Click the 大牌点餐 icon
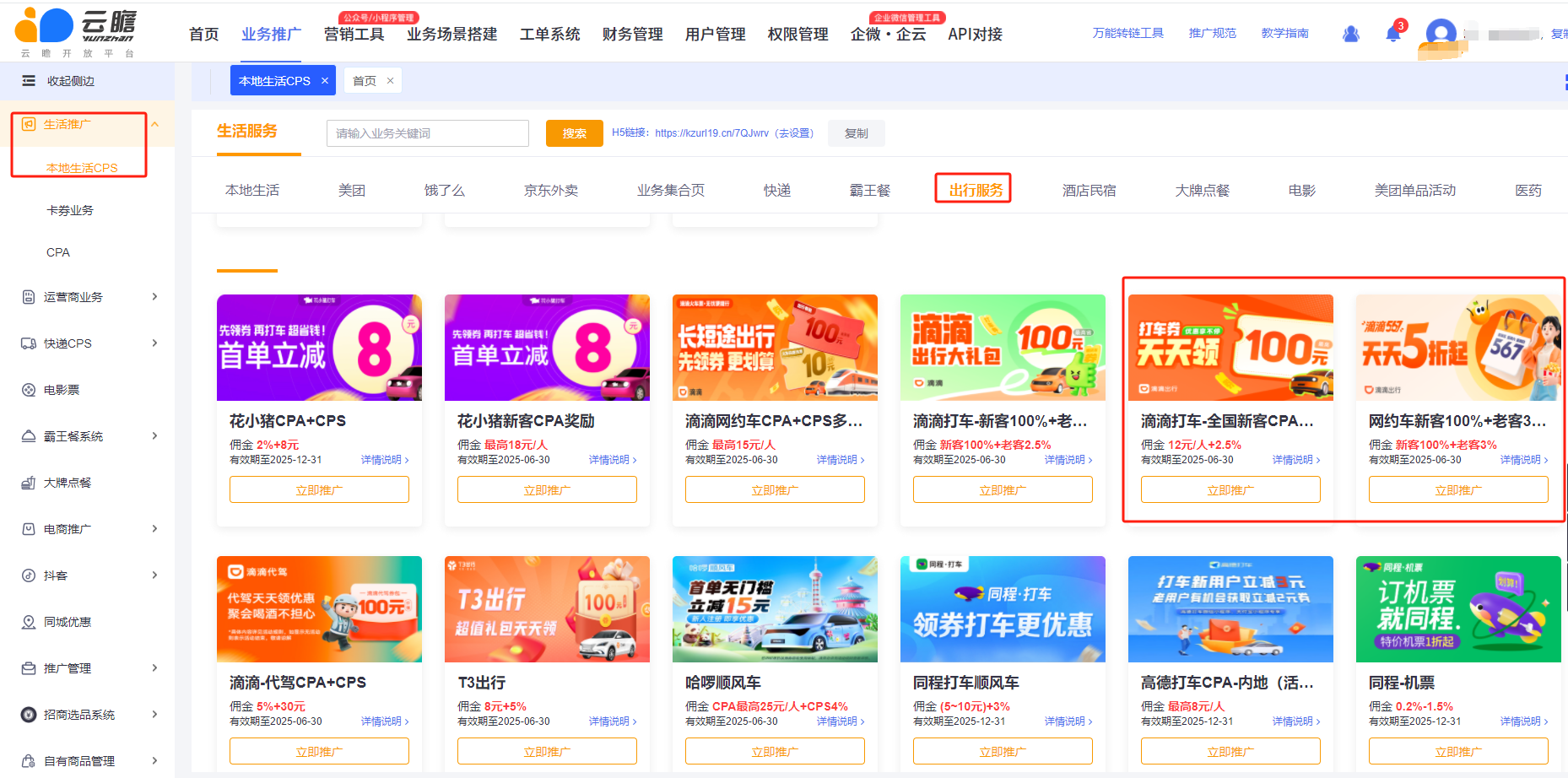 tap(29, 483)
